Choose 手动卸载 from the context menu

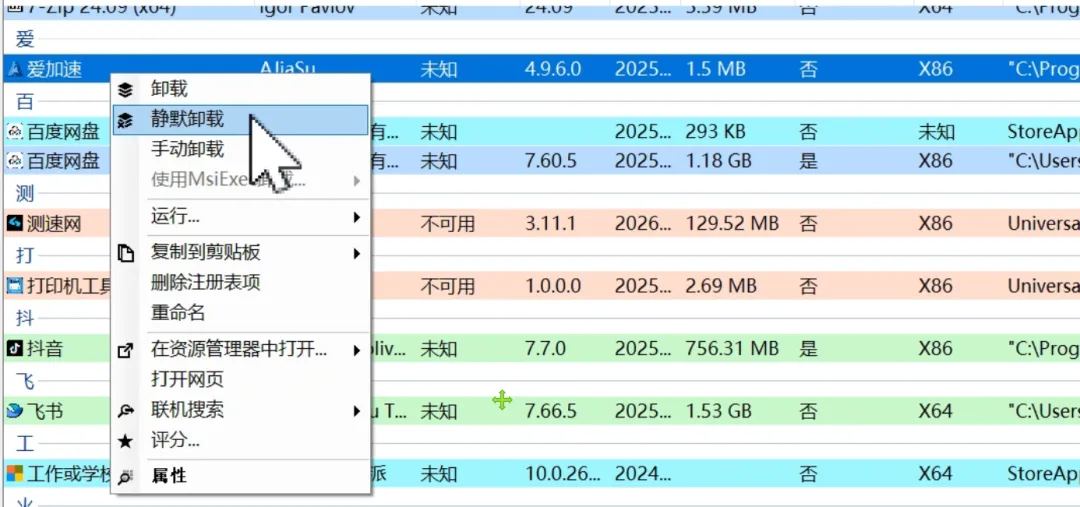pyautogui.click(x=187, y=149)
